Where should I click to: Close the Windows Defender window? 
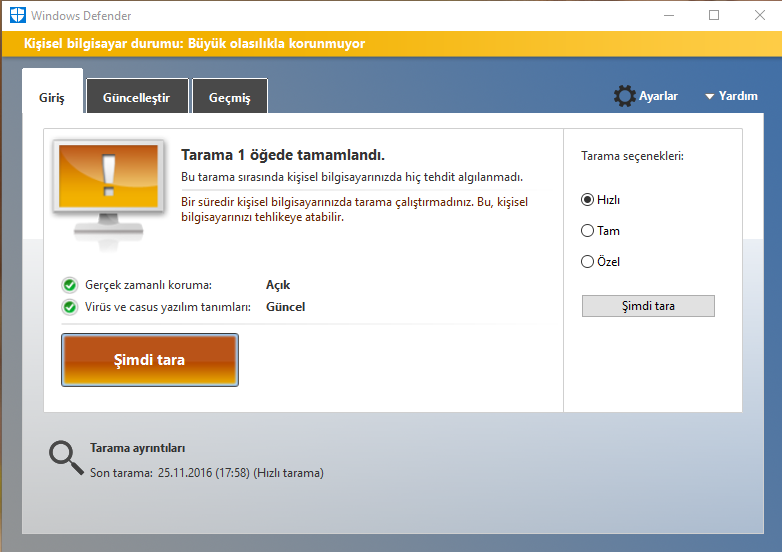tap(760, 15)
